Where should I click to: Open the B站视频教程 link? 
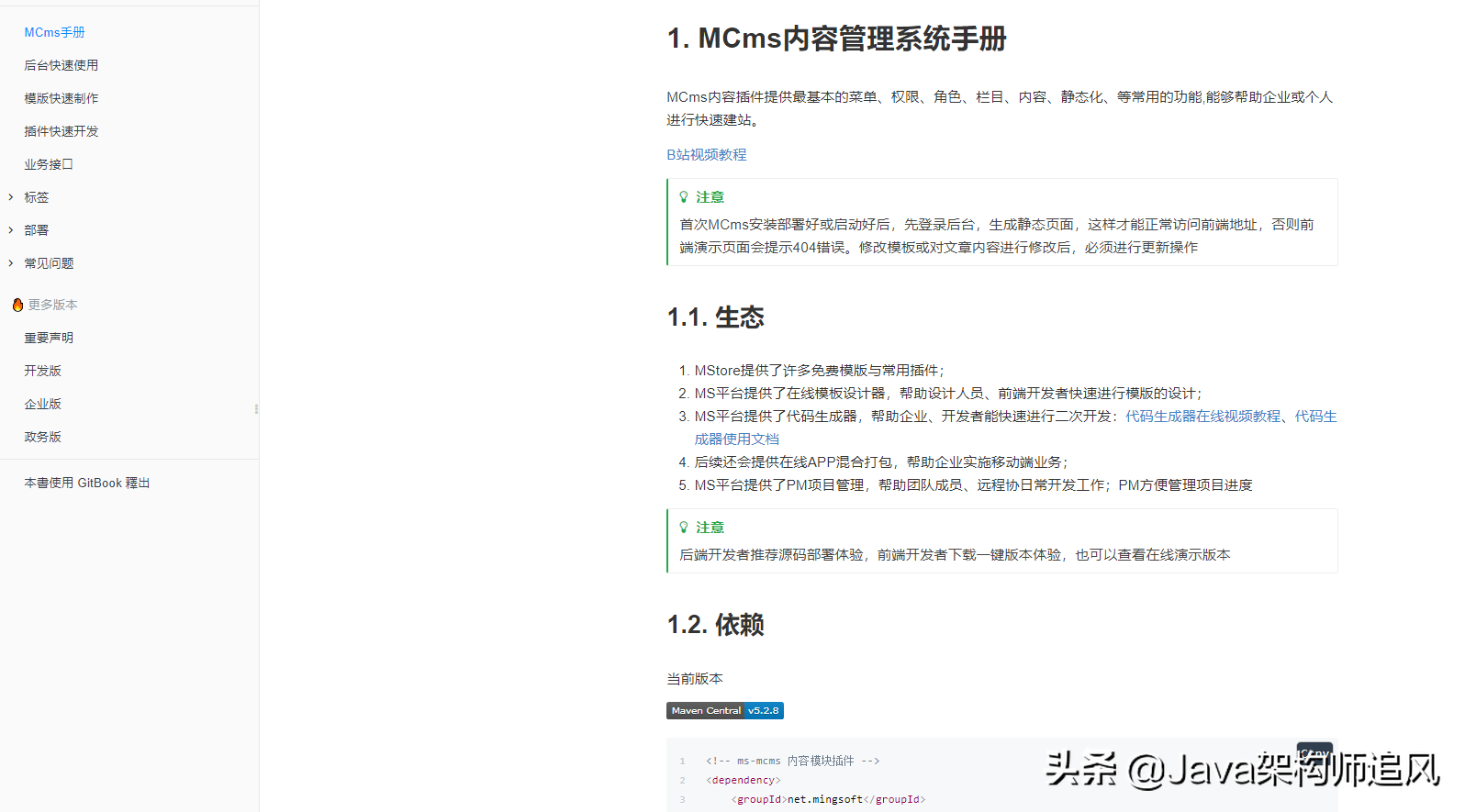point(707,155)
